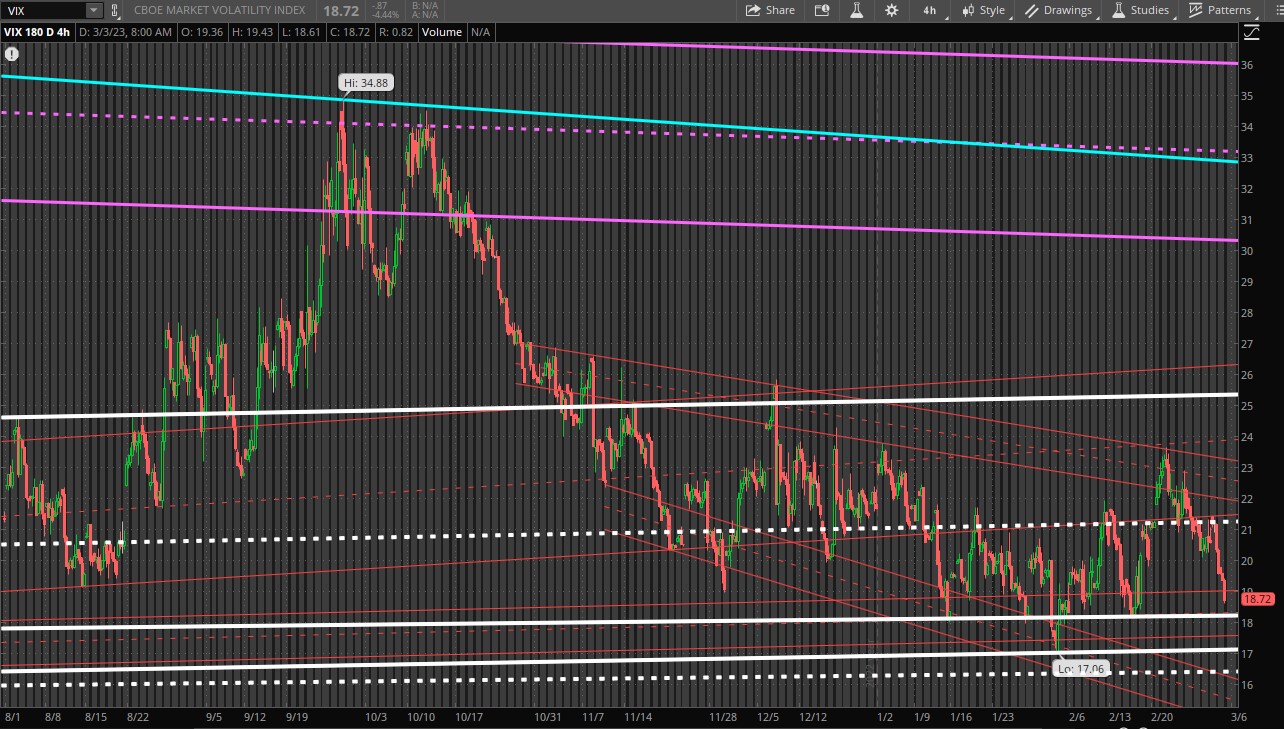Screen dimensions: 1284x729
Task: Open the Drawings menu
Action: (1058, 10)
